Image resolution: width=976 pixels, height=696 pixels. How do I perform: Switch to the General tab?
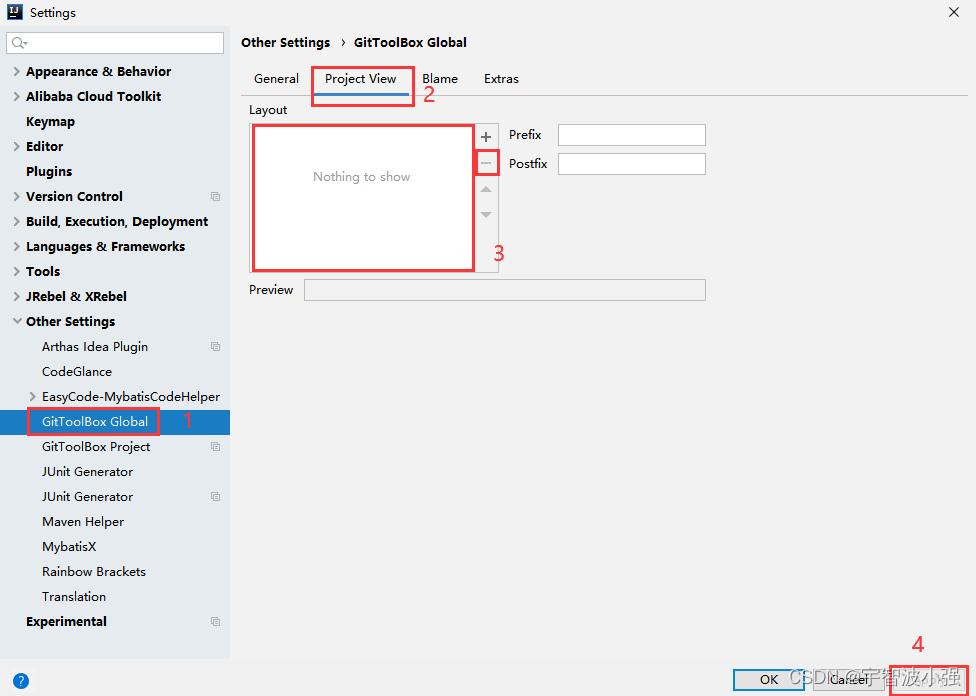coord(276,79)
